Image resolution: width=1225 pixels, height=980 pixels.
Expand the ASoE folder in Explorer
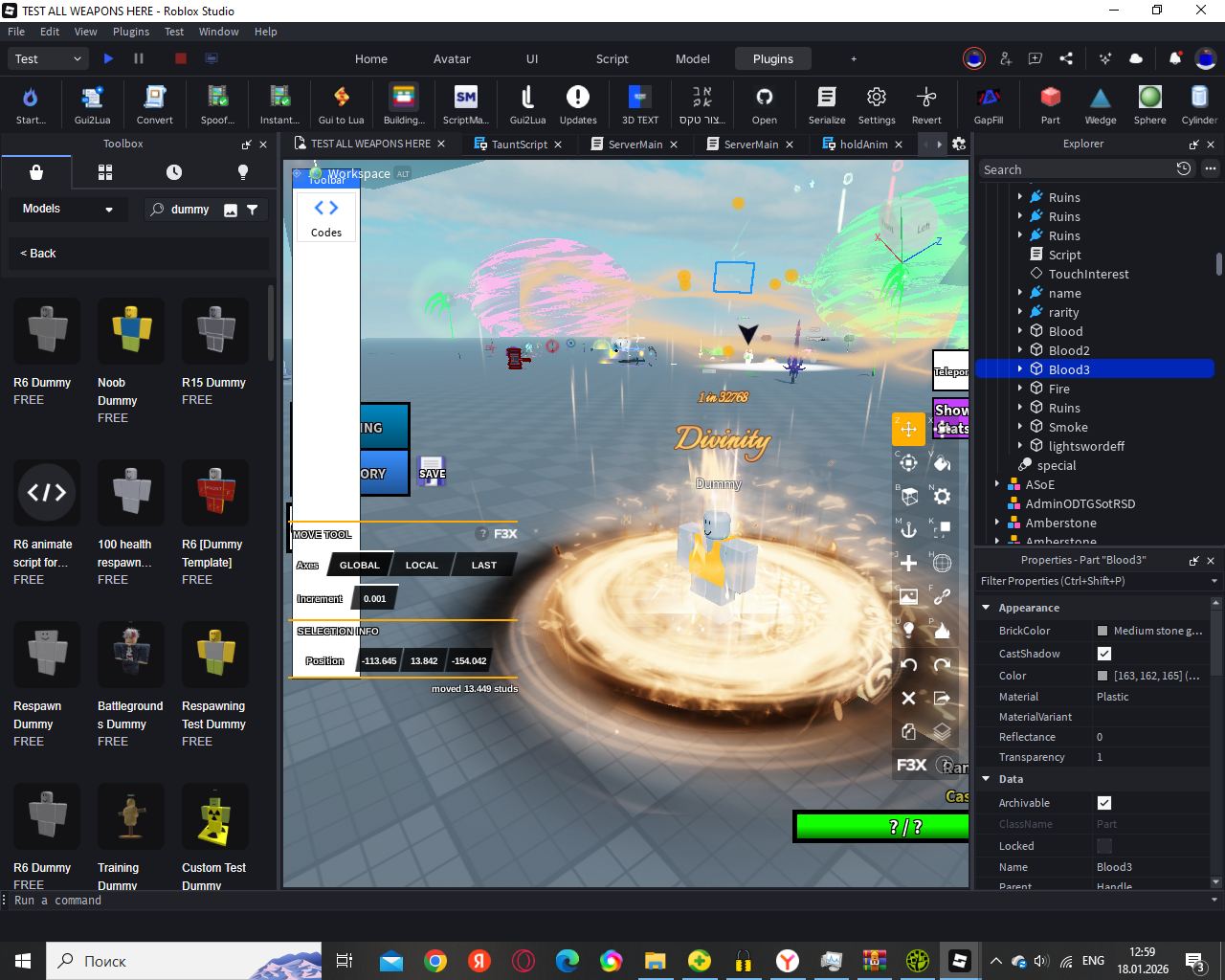click(x=997, y=484)
